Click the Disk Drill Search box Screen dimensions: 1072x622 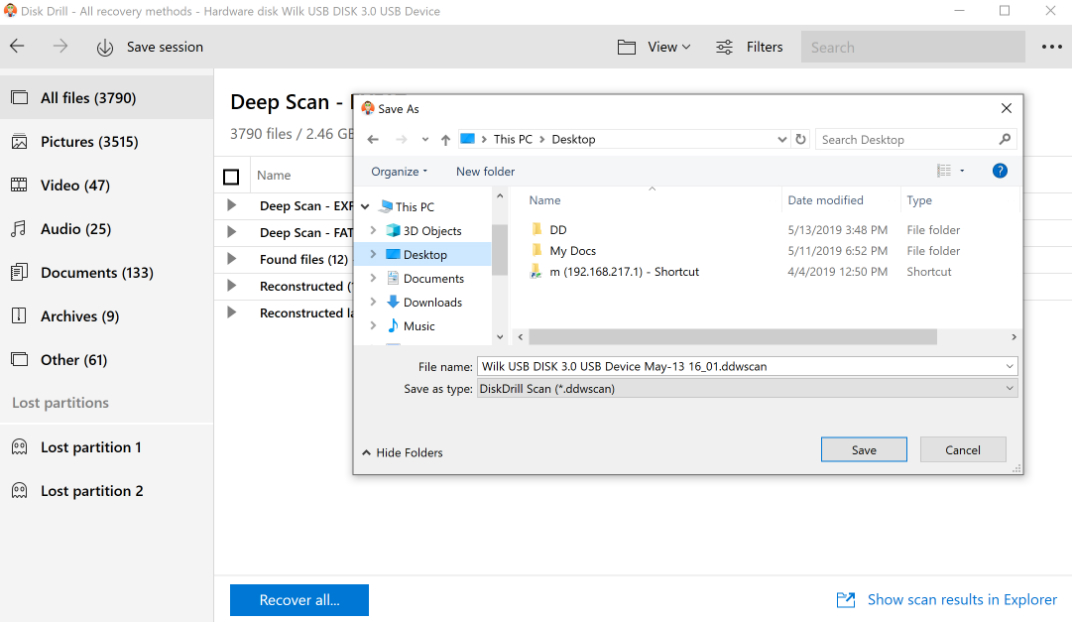pyautogui.click(x=913, y=47)
